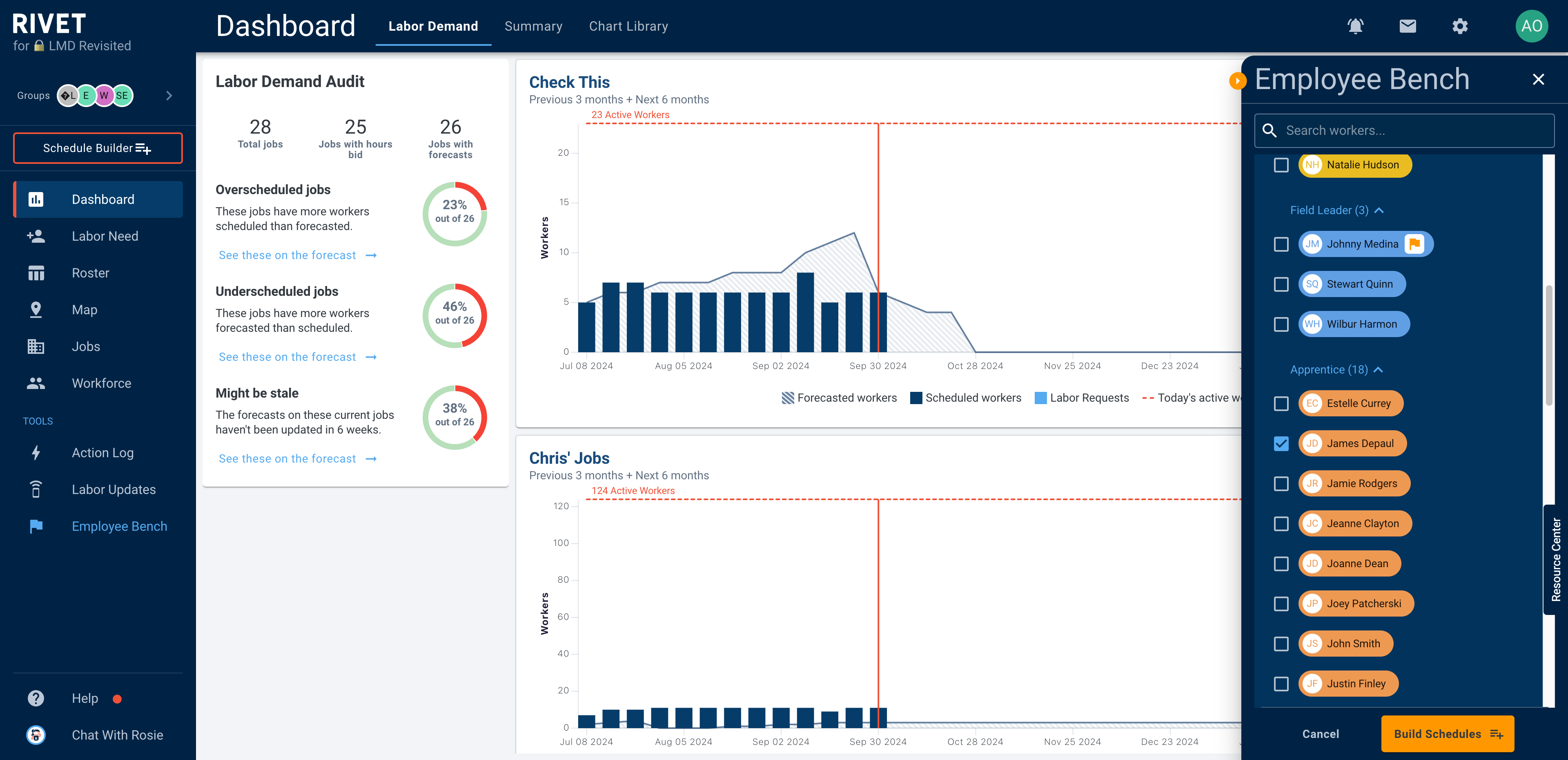This screenshot has width=1568, height=760.
Task: Open the AO user avatar
Action: [1532, 26]
